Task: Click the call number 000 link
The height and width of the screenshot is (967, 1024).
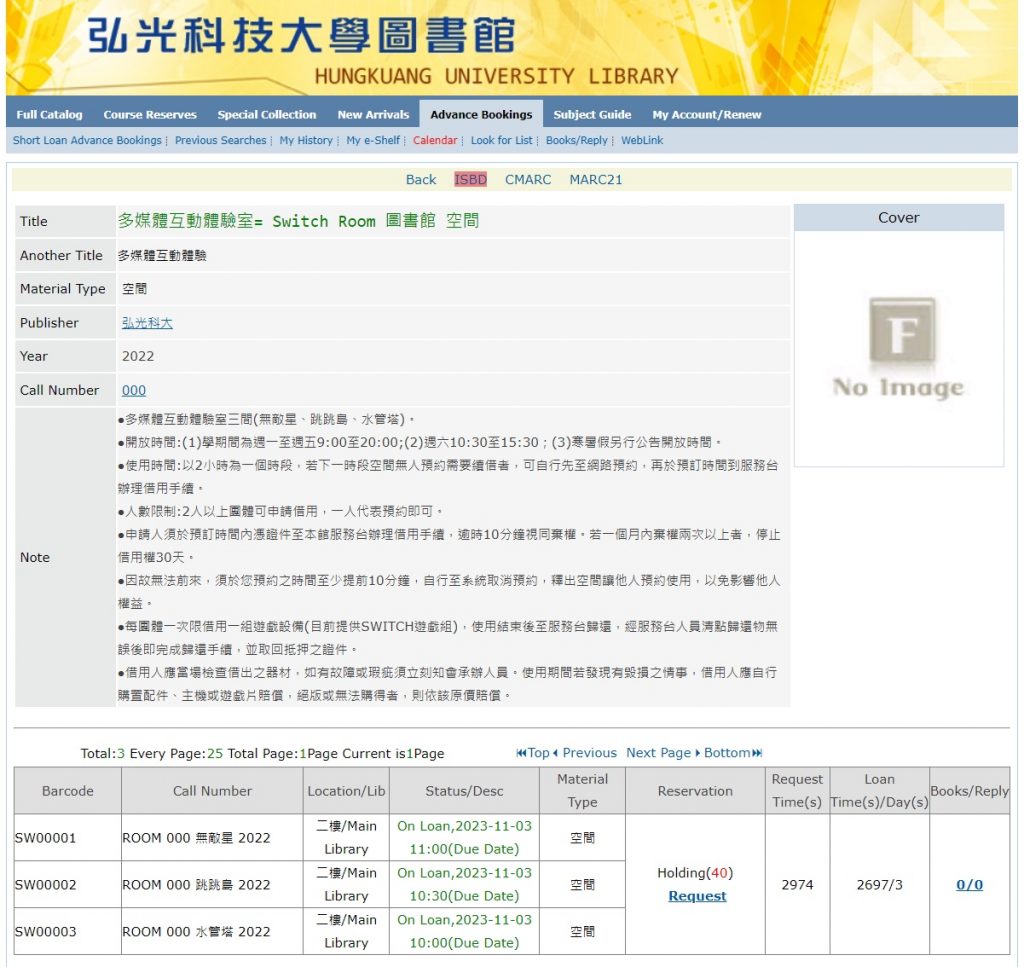Action: click(x=134, y=391)
